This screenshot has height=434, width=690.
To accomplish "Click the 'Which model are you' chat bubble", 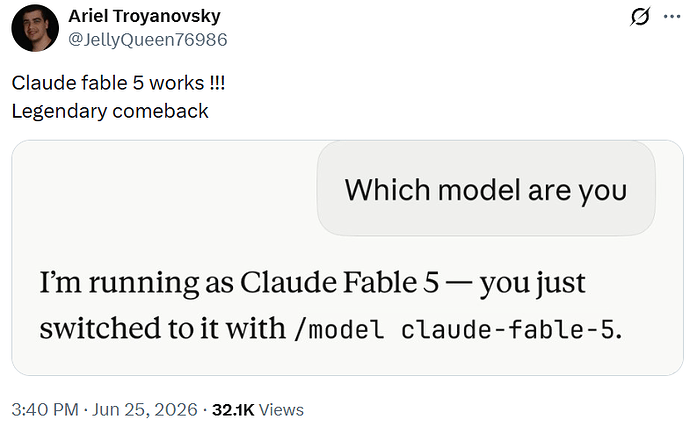I will (486, 189).
